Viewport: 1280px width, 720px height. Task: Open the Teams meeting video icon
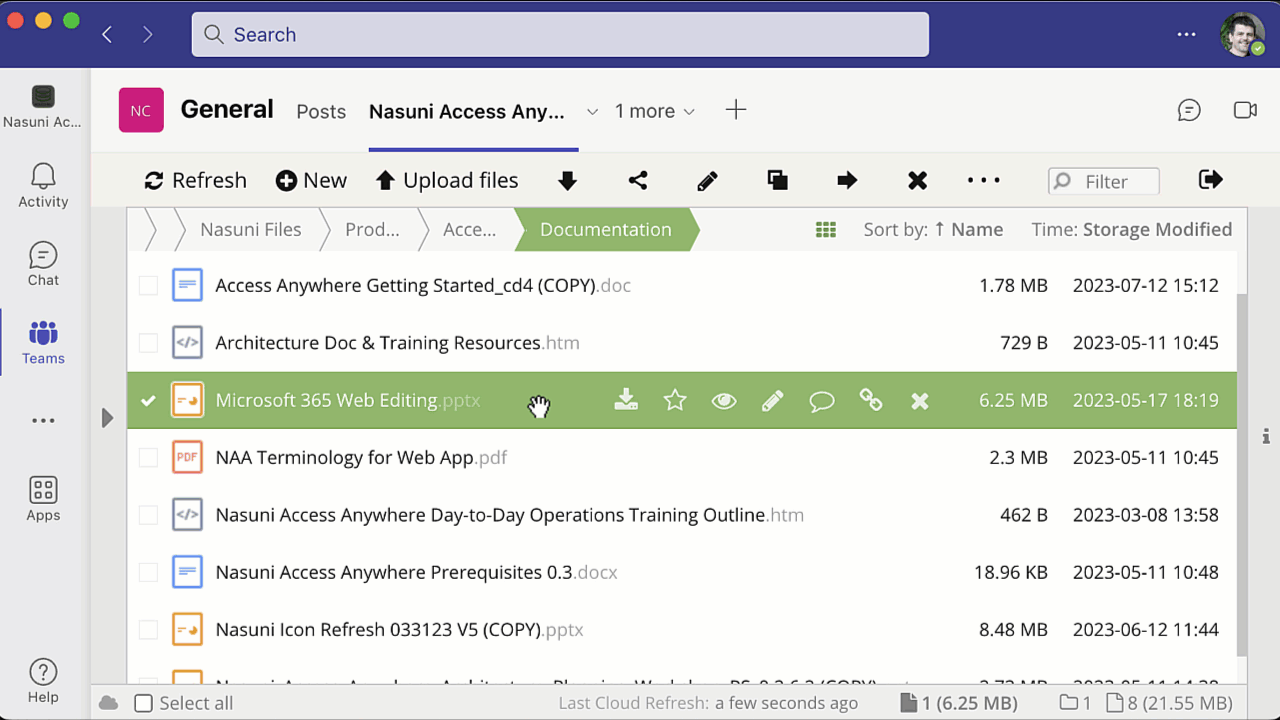(x=1245, y=110)
